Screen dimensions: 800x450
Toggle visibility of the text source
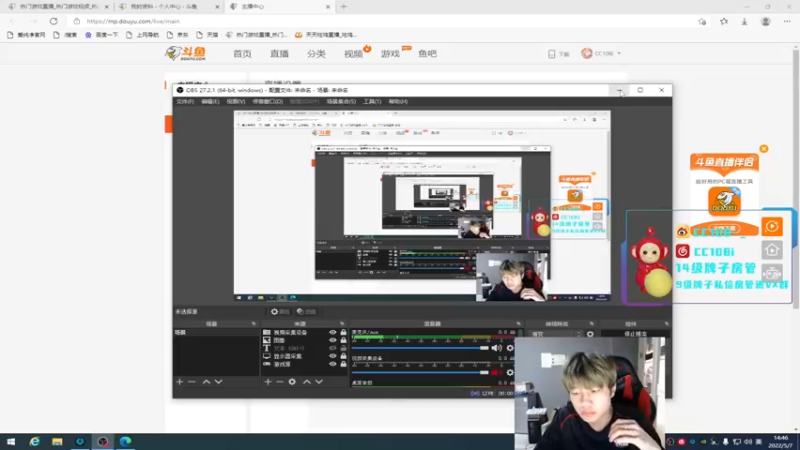tap(333, 348)
